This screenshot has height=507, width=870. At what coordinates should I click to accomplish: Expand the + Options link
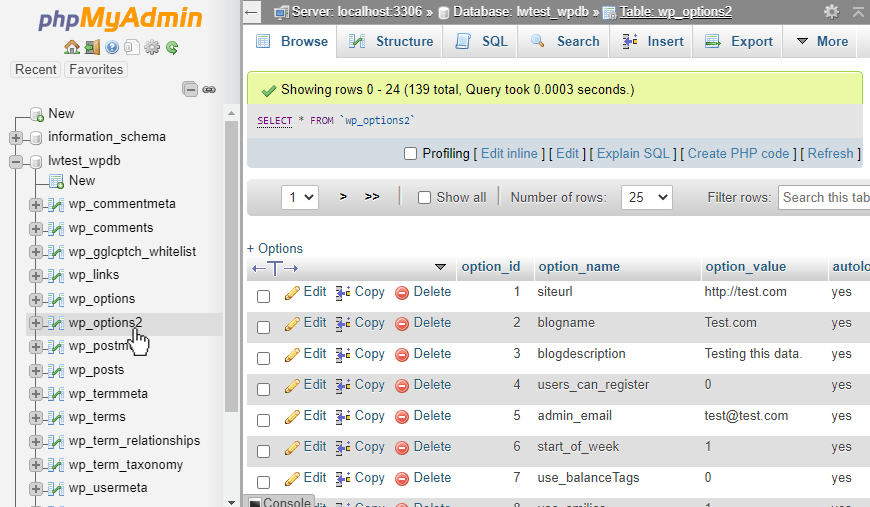pos(275,249)
